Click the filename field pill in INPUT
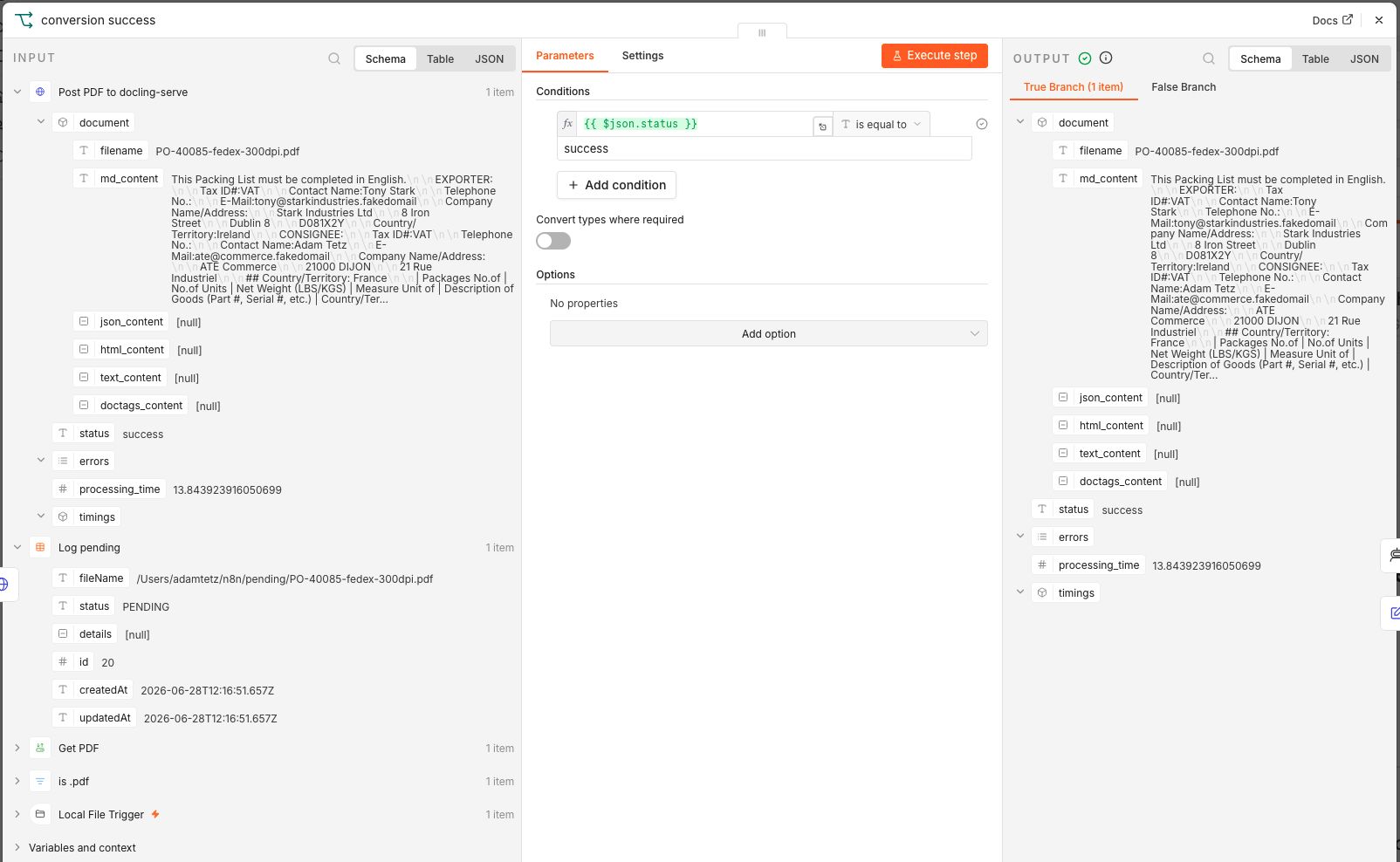The image size is (1400, 862). (x=111, y=151)
